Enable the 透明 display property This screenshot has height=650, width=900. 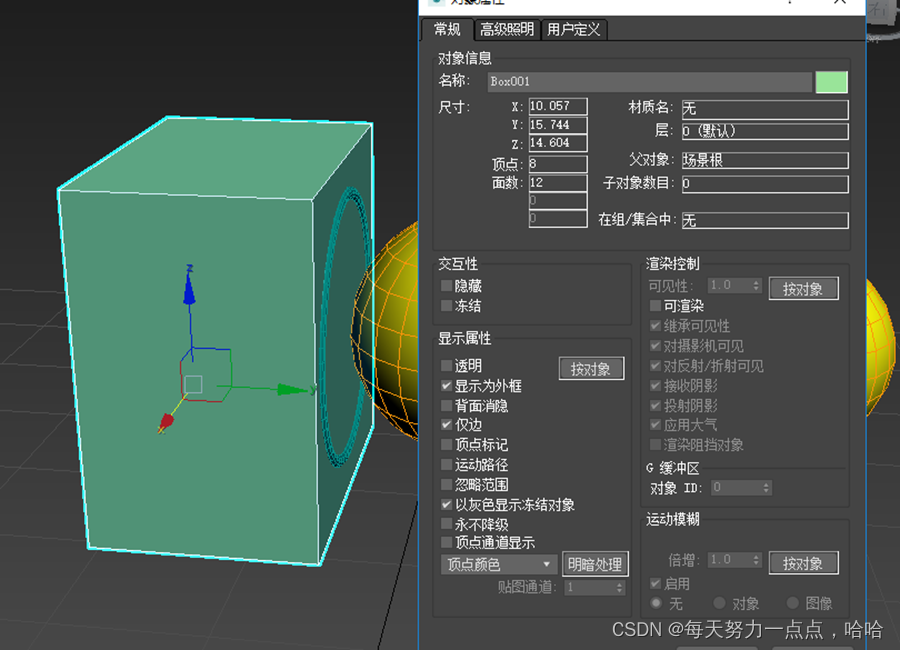pyautogui.click(x=447, y=365)
